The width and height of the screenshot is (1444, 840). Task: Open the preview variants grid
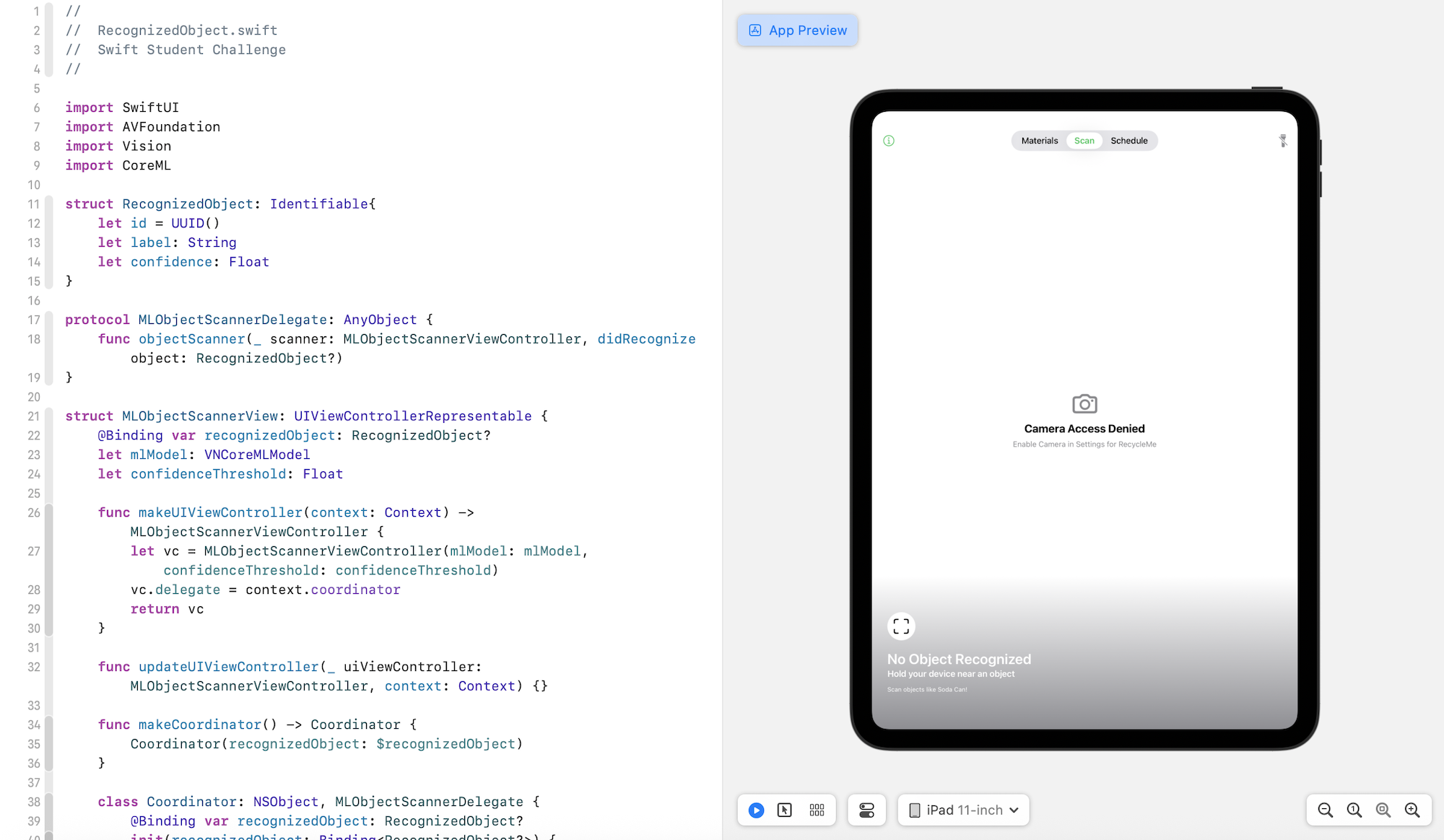point(817,810)
